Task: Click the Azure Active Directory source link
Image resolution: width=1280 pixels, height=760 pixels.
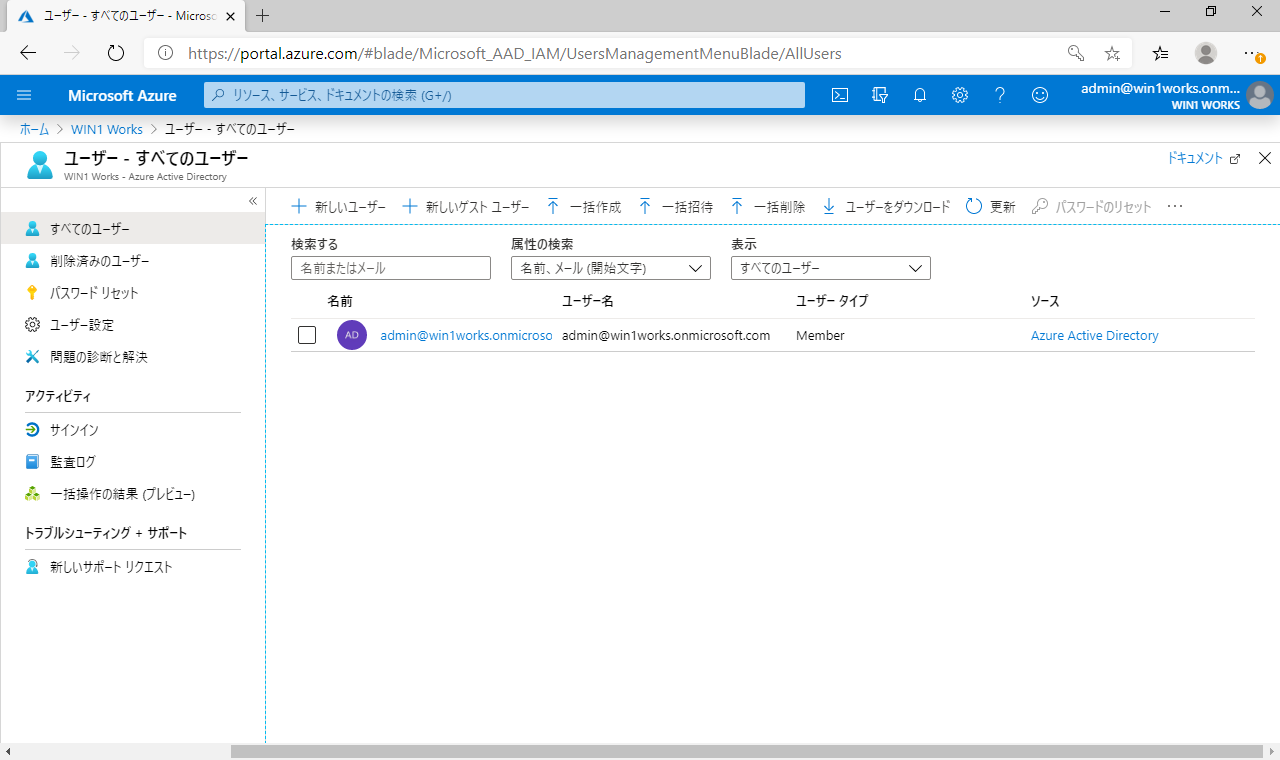Action: click(1094, 336)
